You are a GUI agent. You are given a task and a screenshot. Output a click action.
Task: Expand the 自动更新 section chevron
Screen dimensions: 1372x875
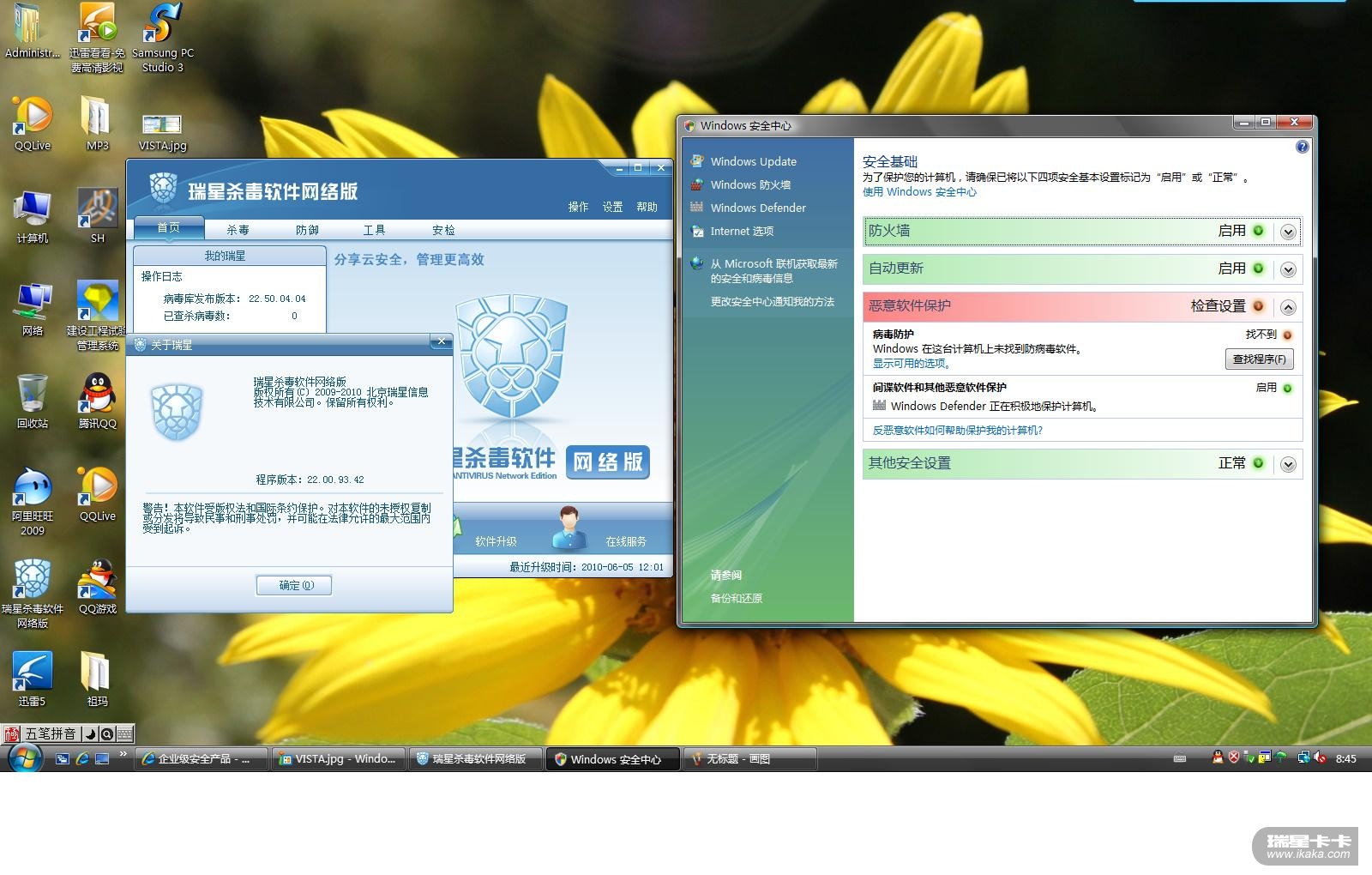[x=1288, y=269]
